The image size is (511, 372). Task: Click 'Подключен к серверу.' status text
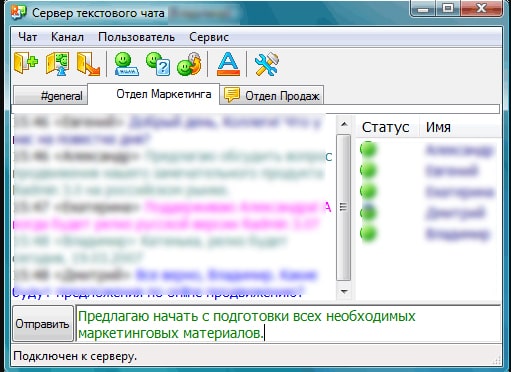point(75,356)
